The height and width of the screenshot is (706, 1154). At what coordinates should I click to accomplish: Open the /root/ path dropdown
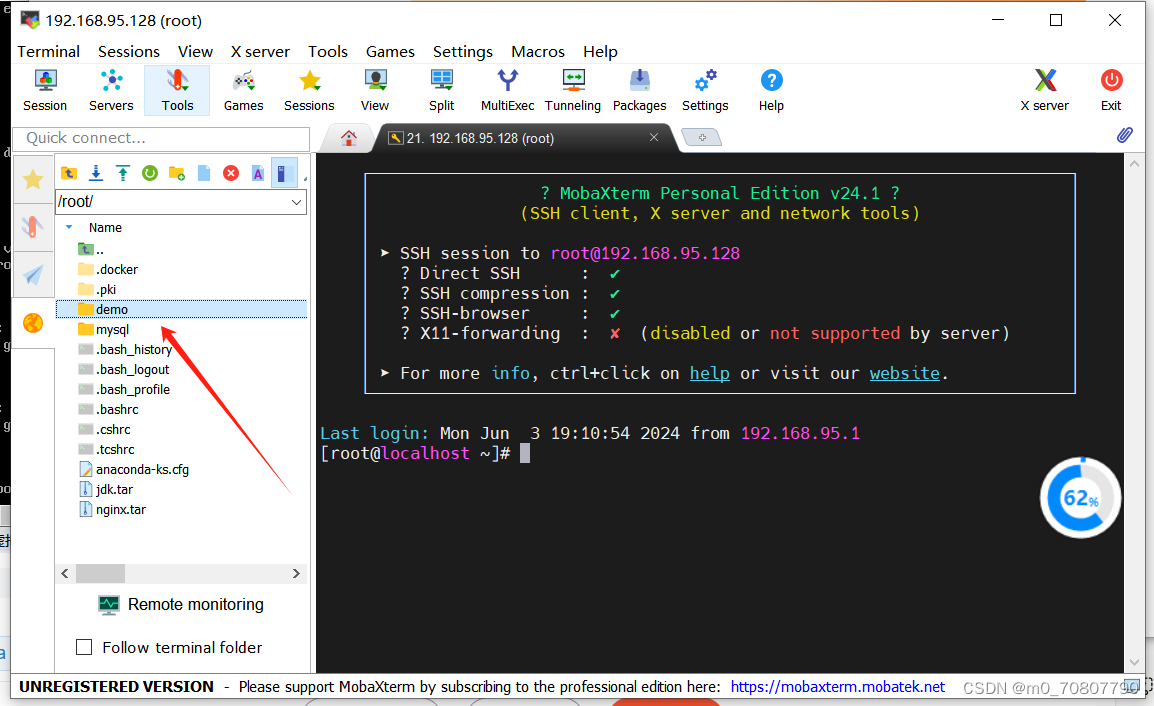pyautogui.click(x=296, y=202)
